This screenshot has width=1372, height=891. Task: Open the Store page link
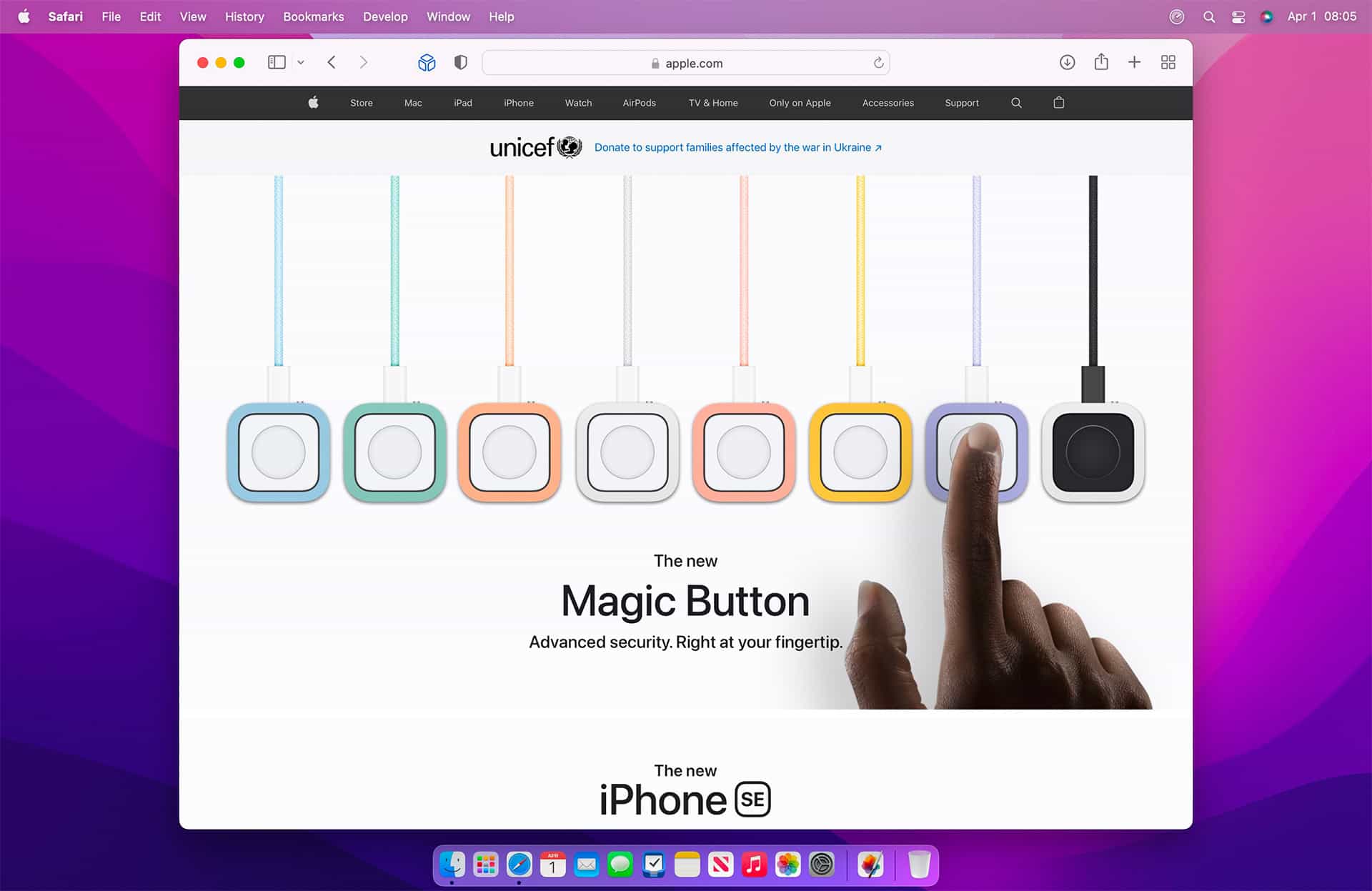[x=362, y=103]
